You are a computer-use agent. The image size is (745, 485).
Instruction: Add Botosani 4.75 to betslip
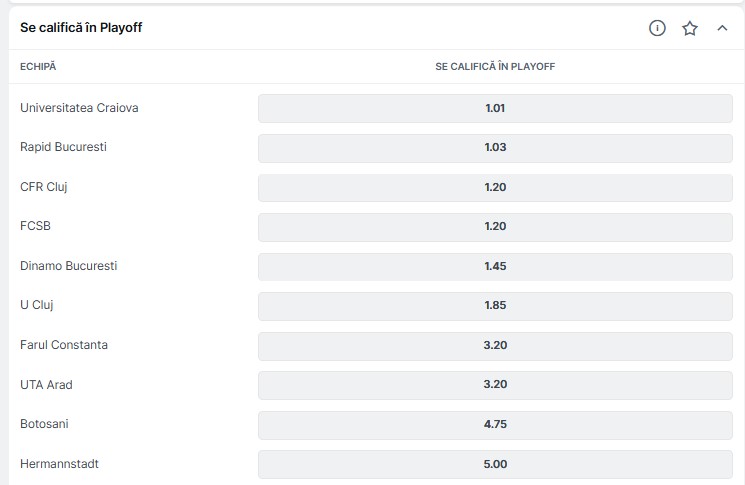coord(495,425)
